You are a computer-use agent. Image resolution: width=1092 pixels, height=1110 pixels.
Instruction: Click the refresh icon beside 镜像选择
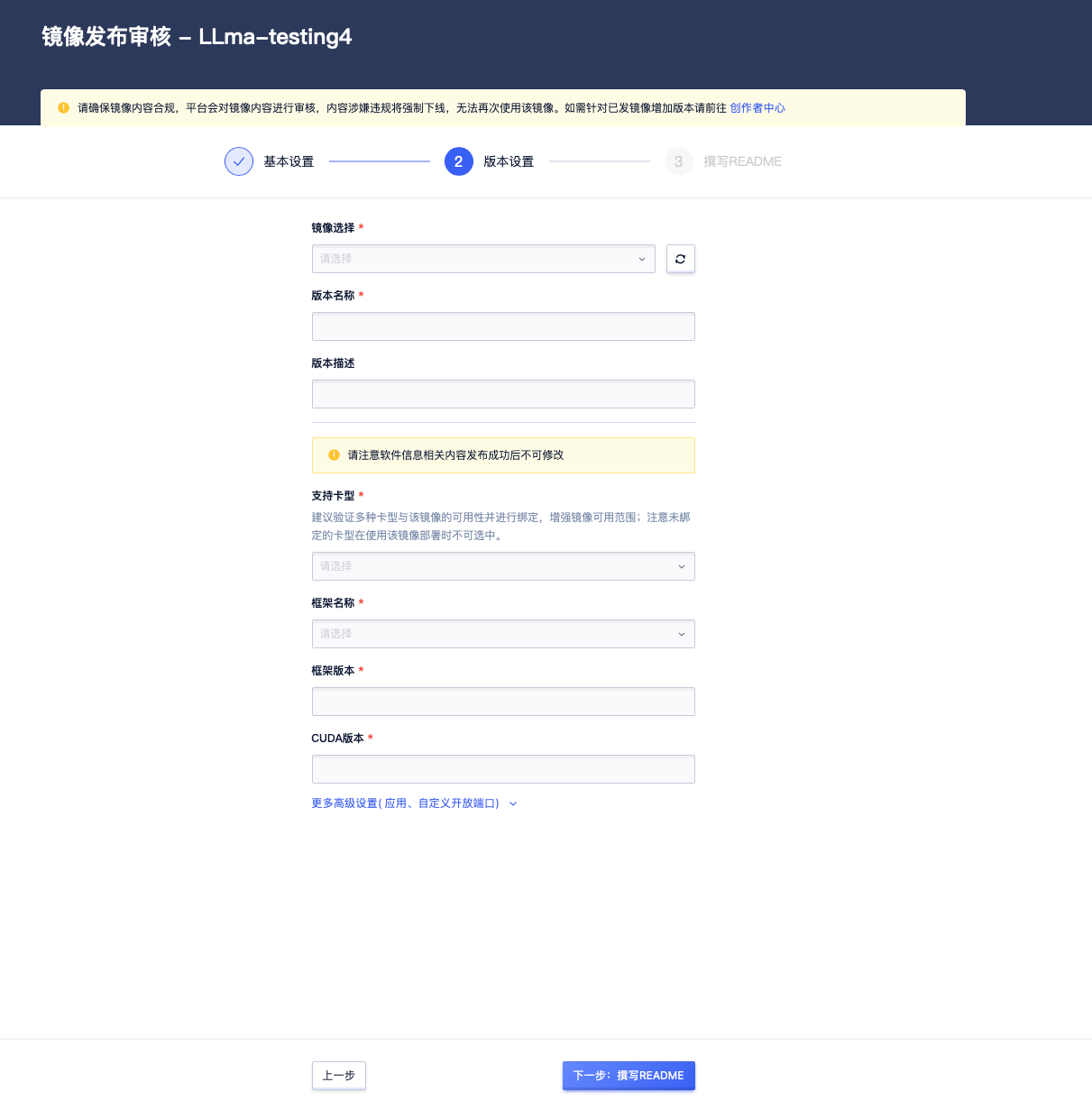[x=680, y=259]
